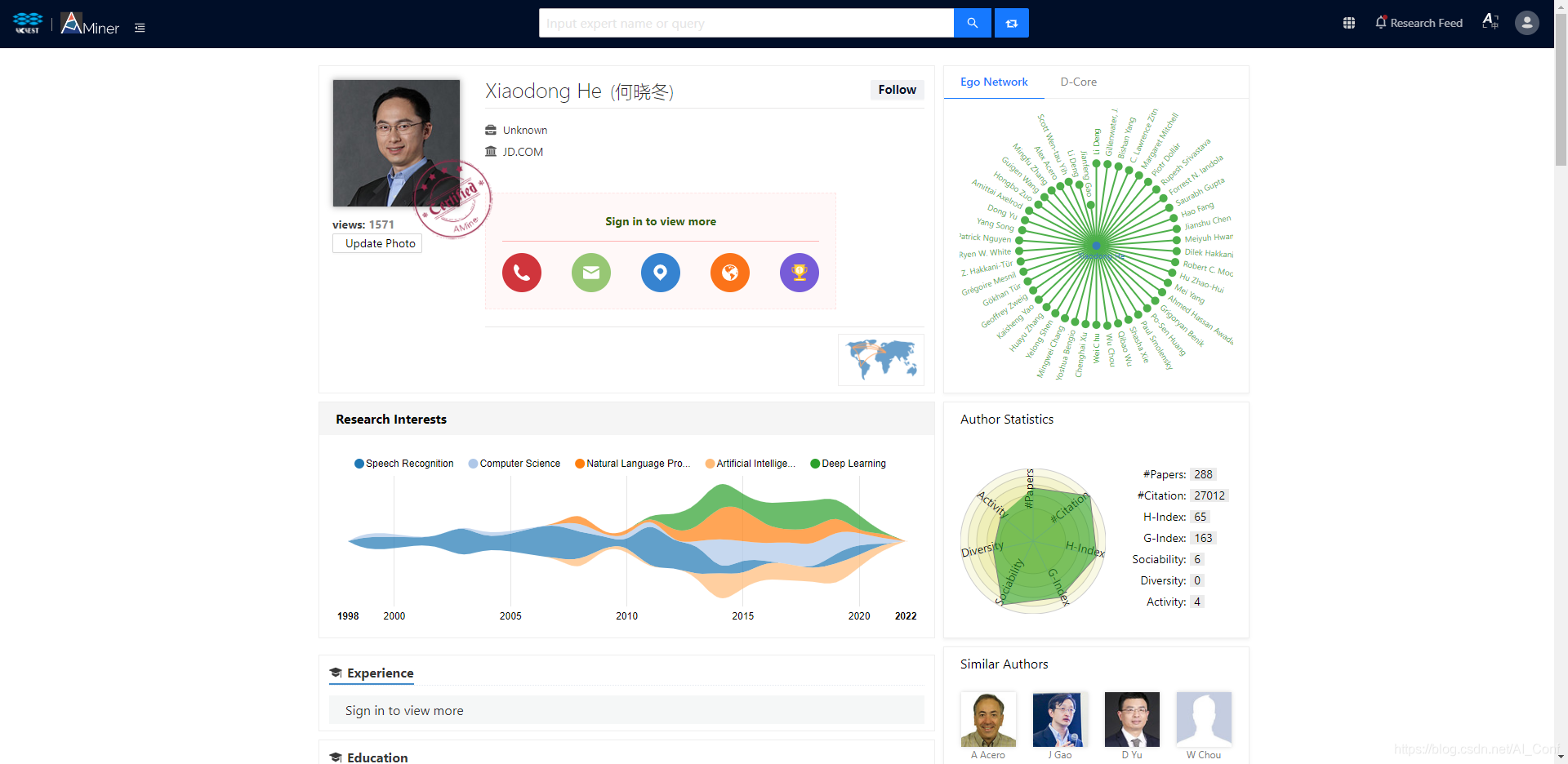The width and height of the screenshot is (1568, 764).
Task: Click the purple trophy awards icon
Action: point(800,273)
